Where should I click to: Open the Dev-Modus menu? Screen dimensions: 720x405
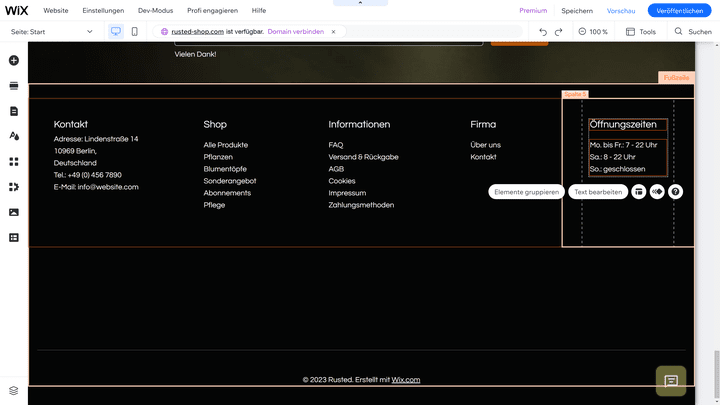point(155,10)
